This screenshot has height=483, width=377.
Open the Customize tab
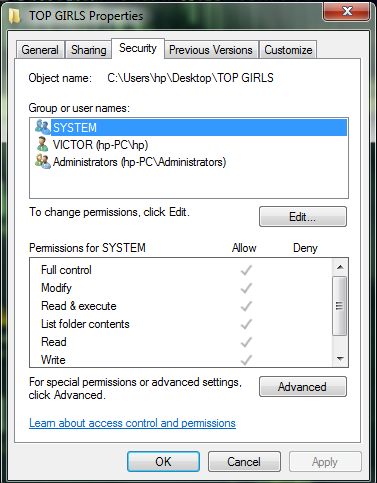pyautogui.click(x=288, y=50)
